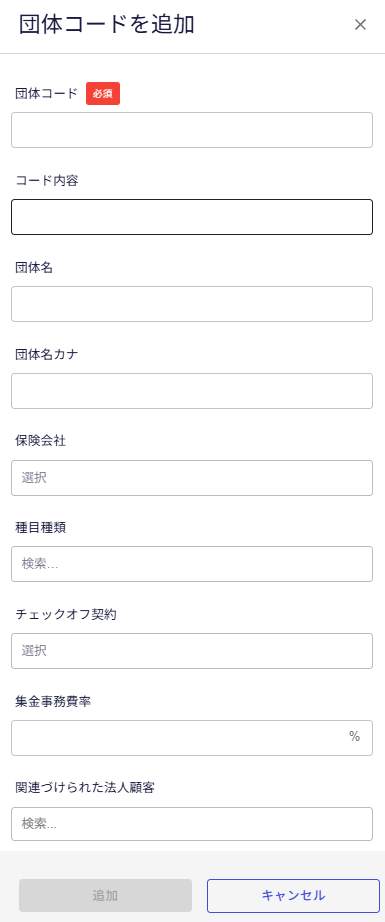Click the red 必須 badge

coord(103,93)
